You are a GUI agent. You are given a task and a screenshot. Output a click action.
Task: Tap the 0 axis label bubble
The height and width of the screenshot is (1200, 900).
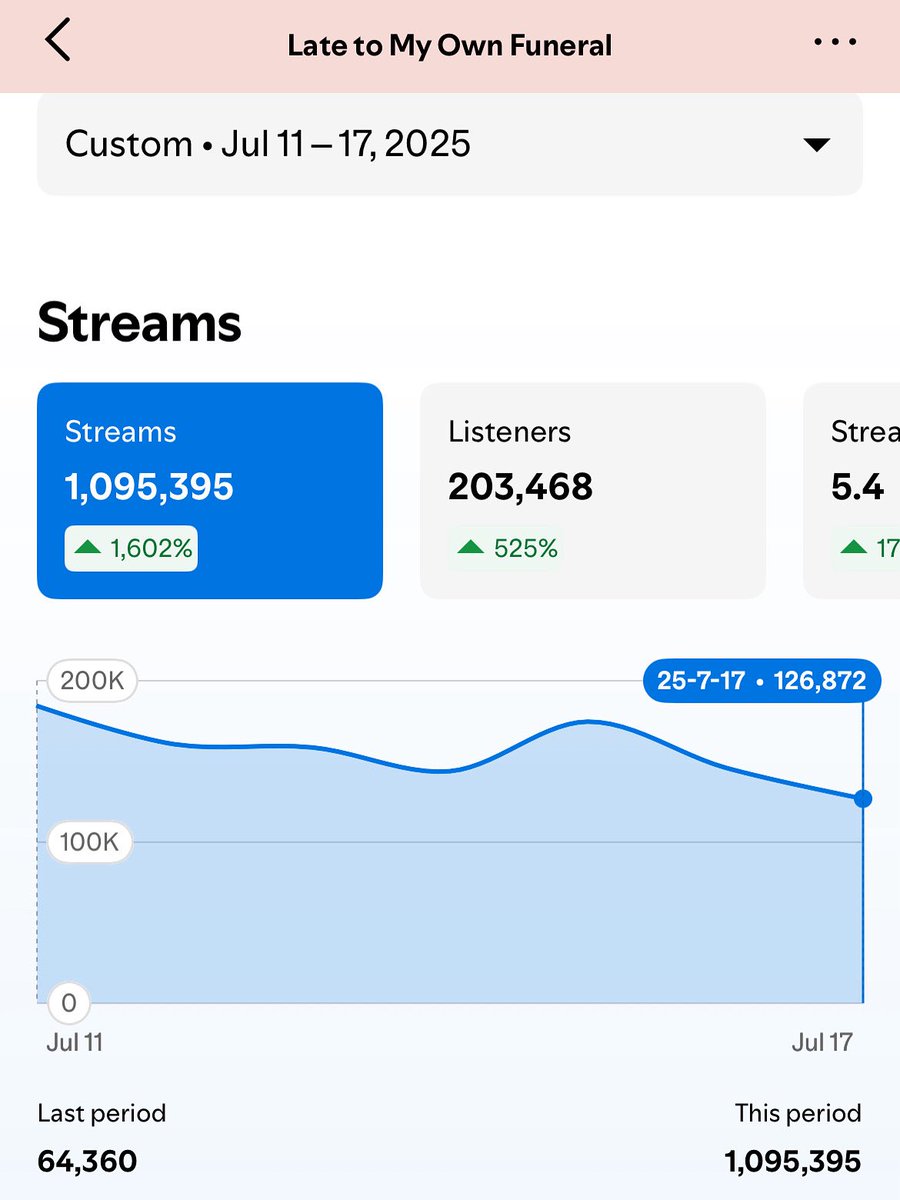[68, 1003]
